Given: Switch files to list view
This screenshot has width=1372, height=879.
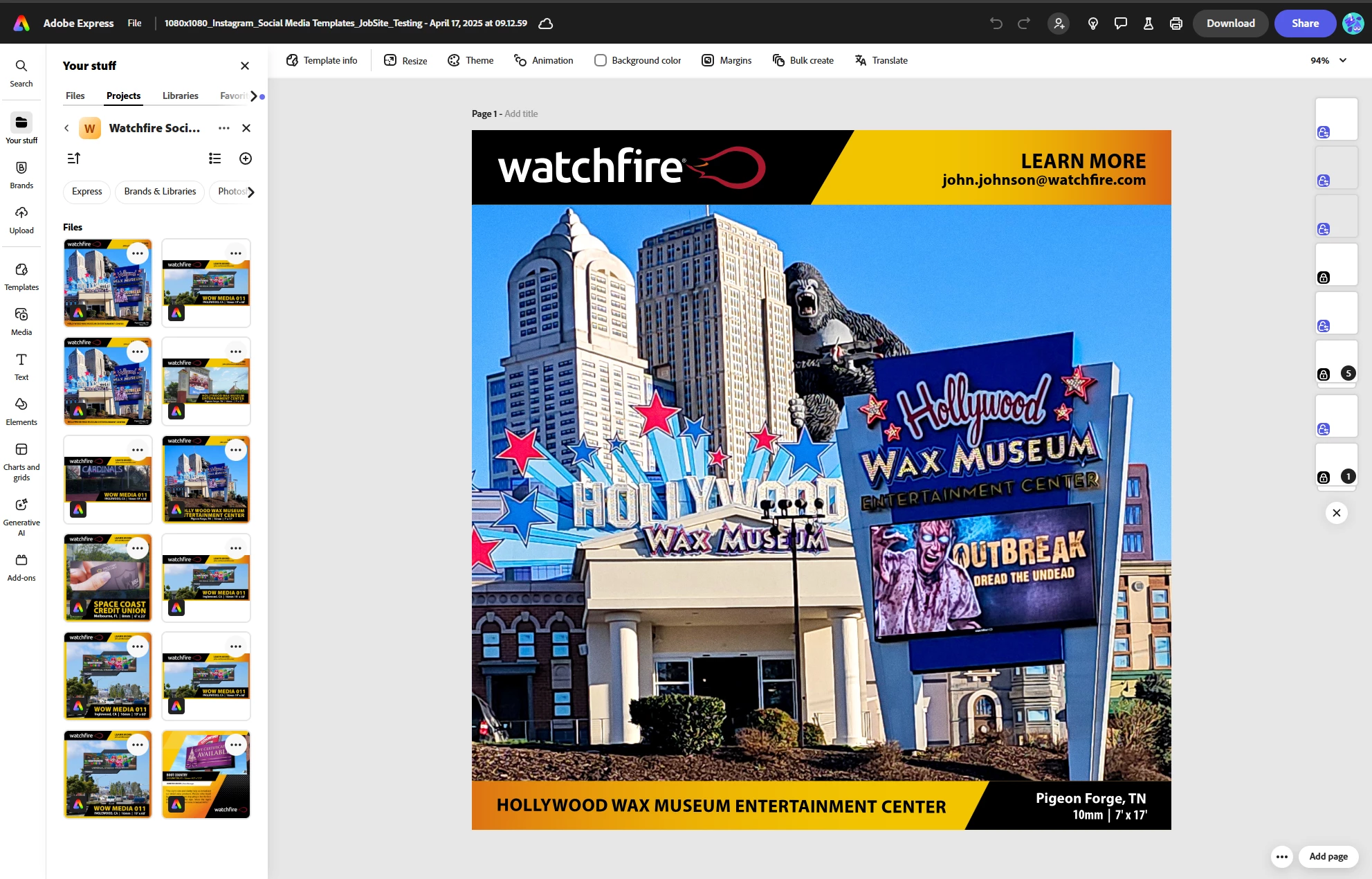Looking at the screenshot, I should tap(215, 158).
